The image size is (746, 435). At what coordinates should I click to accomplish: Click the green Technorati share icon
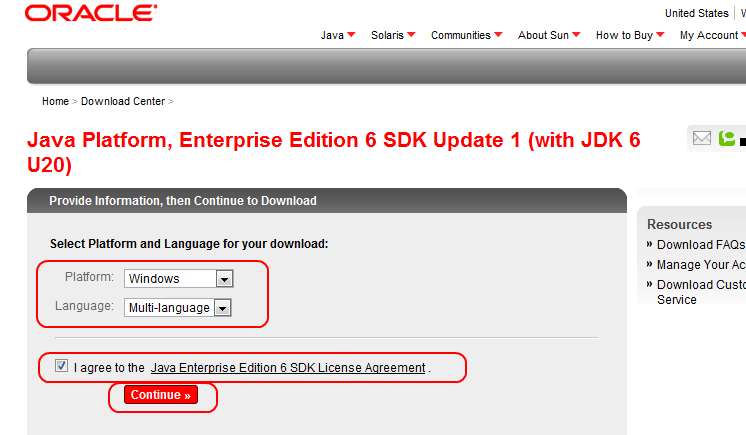727,139
